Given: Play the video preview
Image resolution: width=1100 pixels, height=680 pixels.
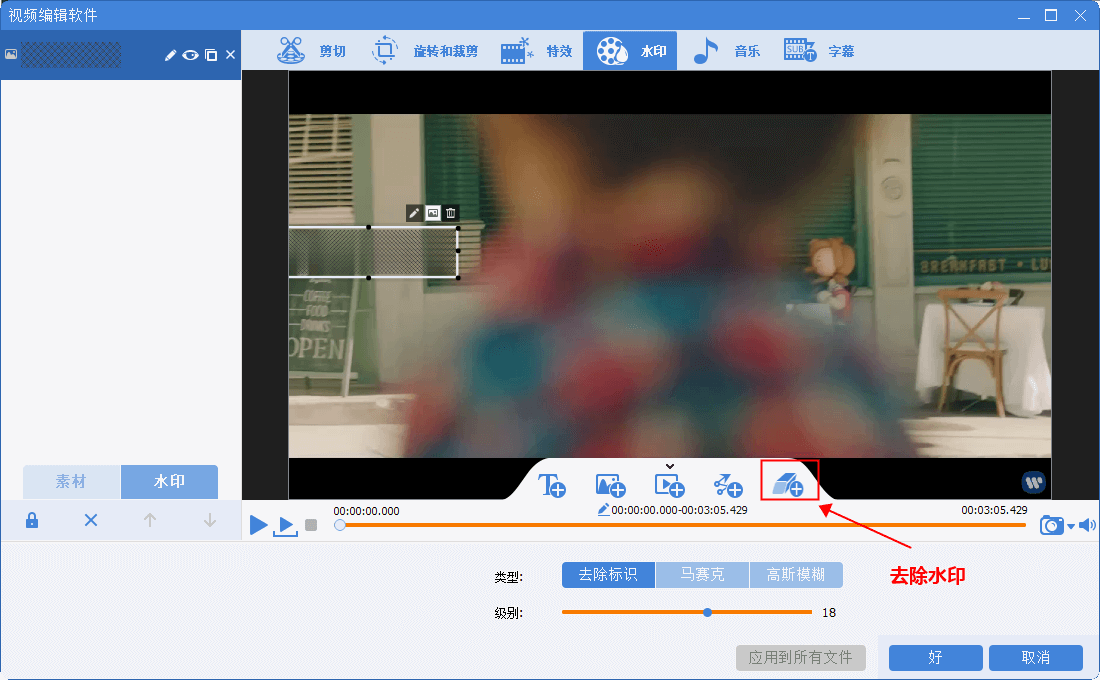Looking at the screenshot, I should 258,524.
